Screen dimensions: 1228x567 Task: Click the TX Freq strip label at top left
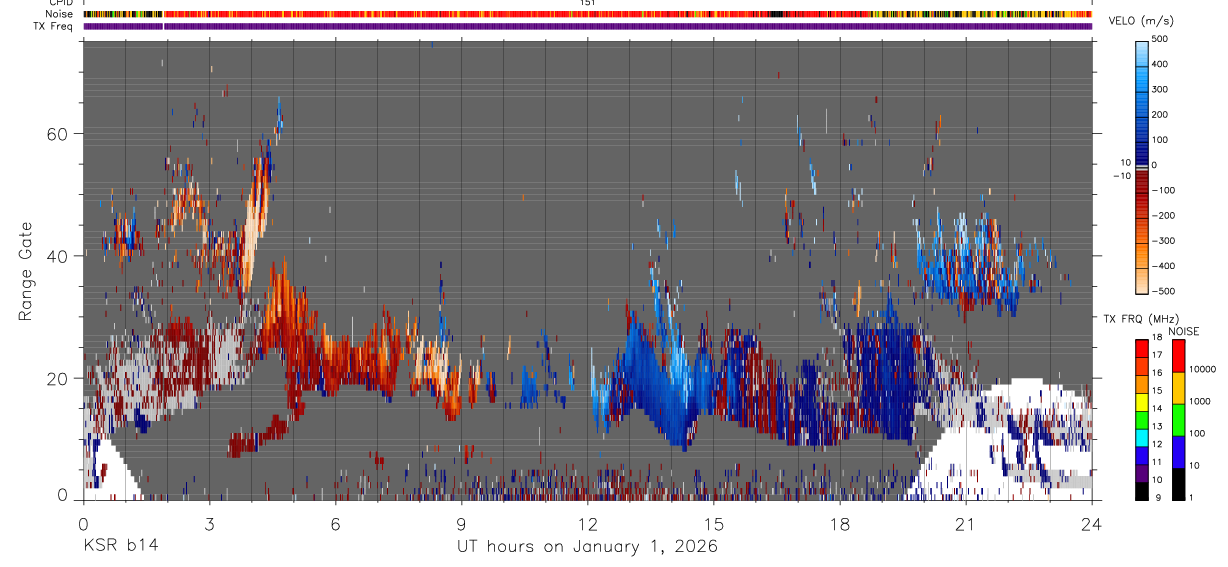(54, 26)
